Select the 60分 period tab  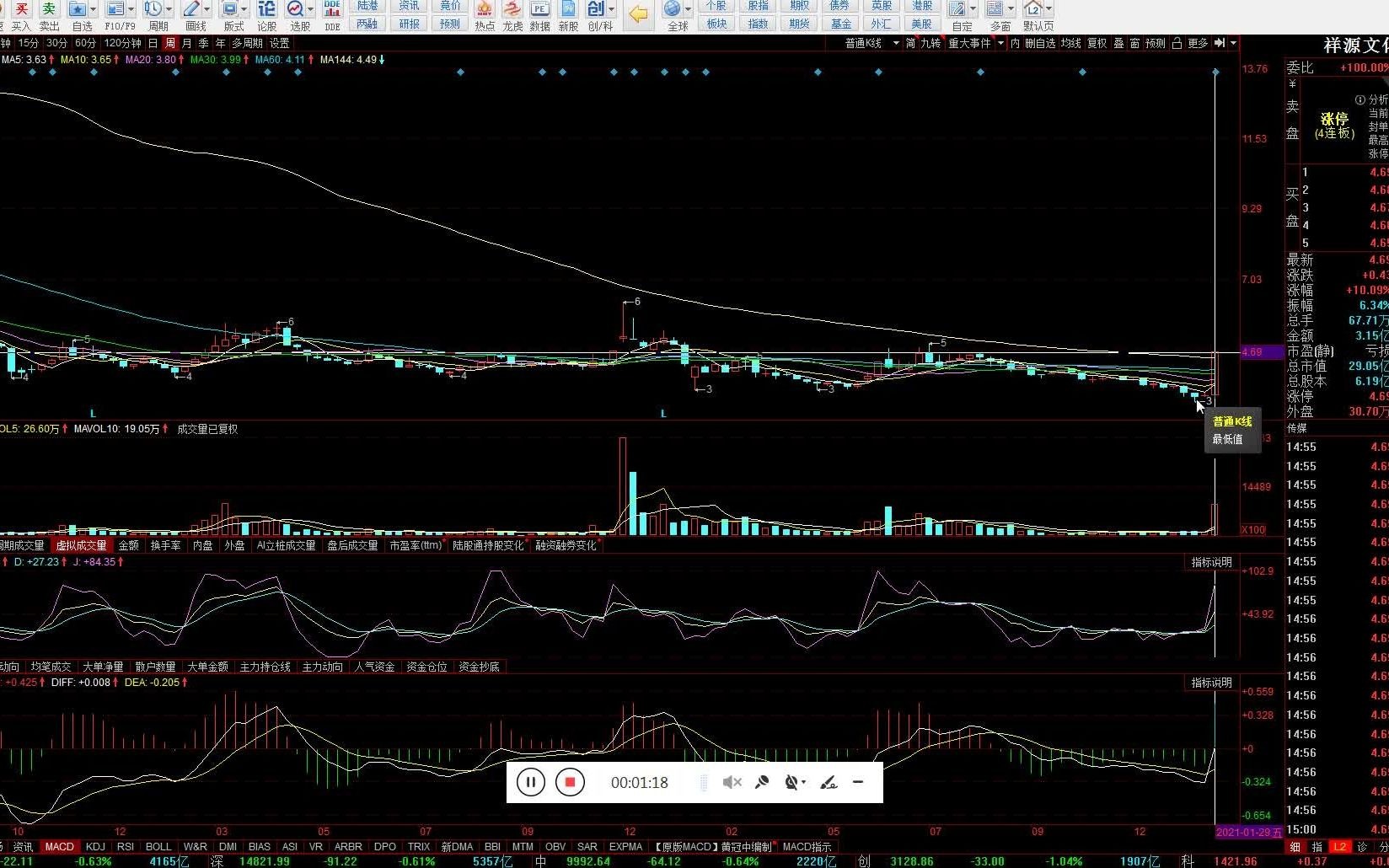(x=85, y=43)
